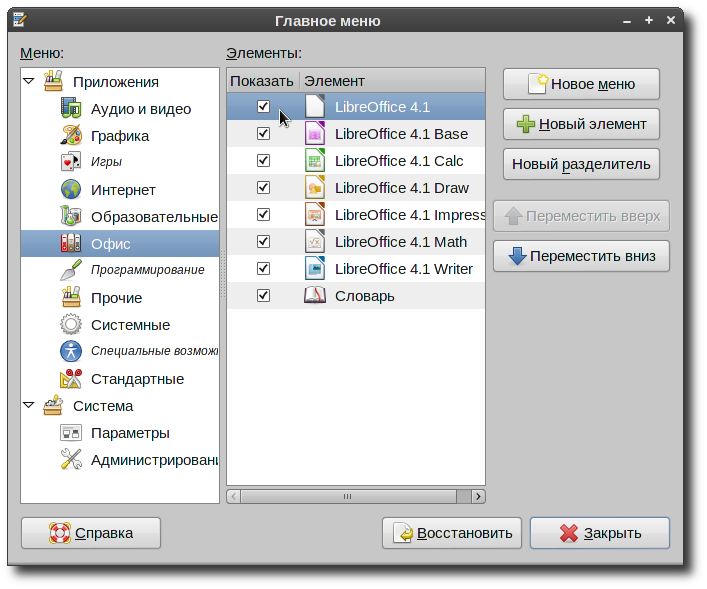Click the Игры playing cards icon
The height and width of the screenshot is (589, 707).
pyautogui.click(x=71, y=162)
